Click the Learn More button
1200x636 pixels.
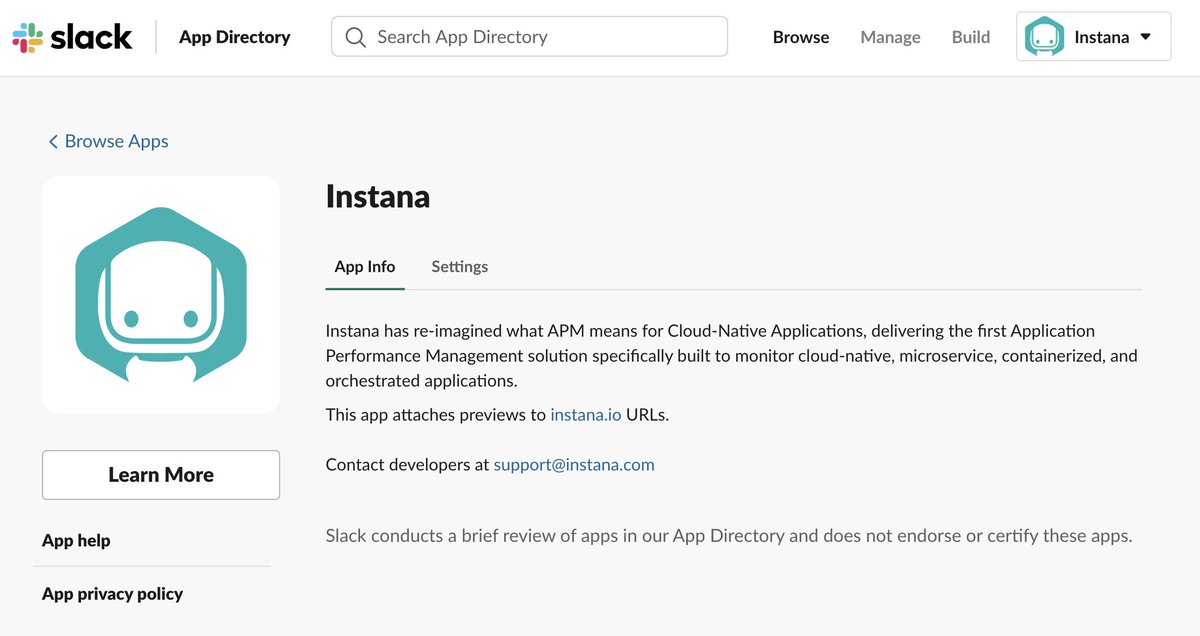[x=160, y=474]
